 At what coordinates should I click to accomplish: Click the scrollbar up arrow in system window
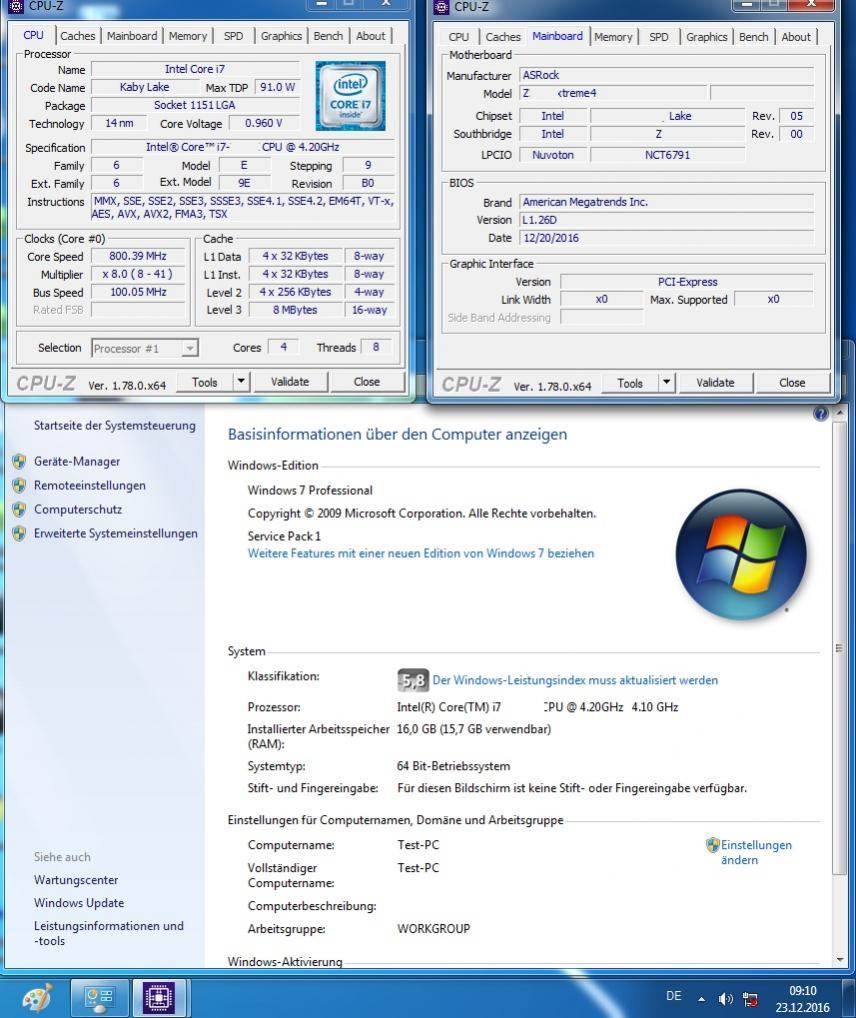840,412
